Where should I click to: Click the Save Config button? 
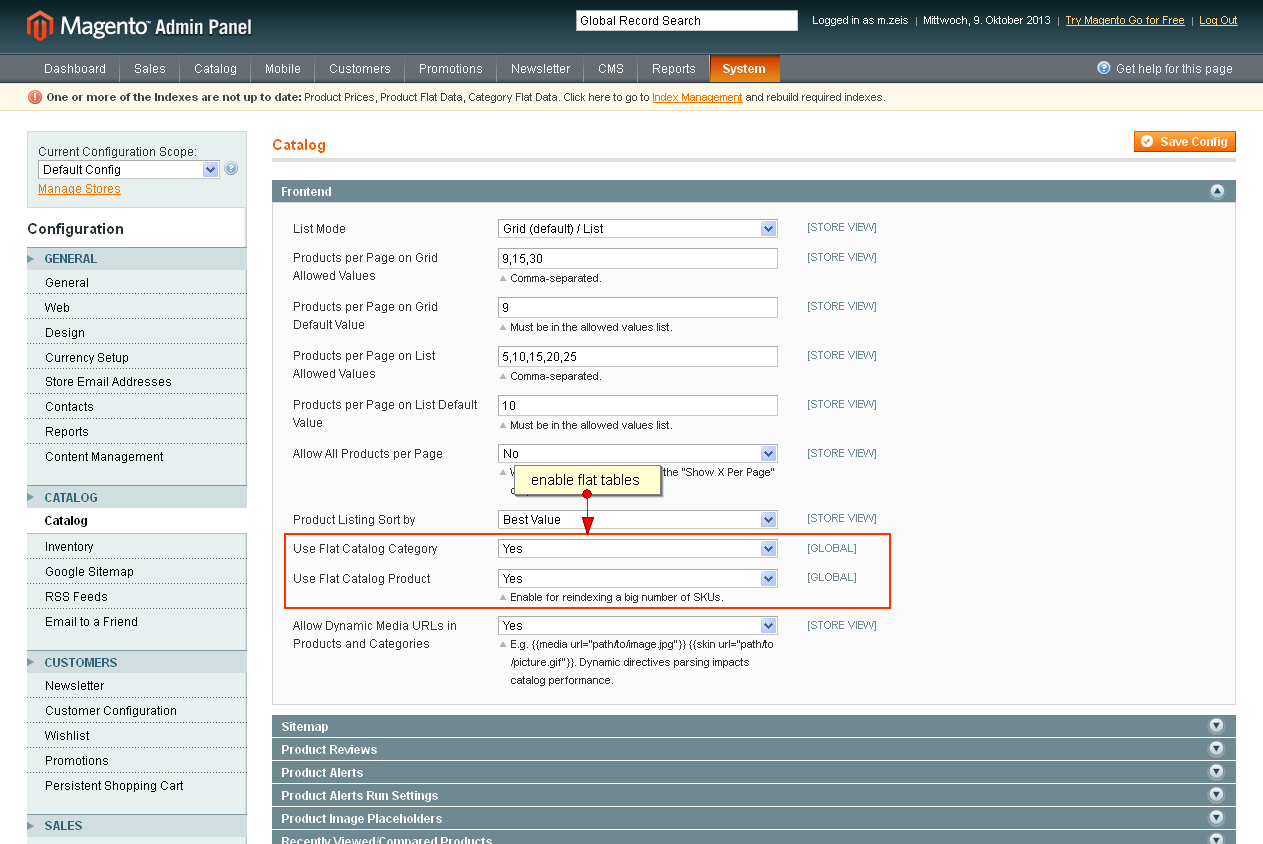pyautogui.click(x=1185, y=142)
